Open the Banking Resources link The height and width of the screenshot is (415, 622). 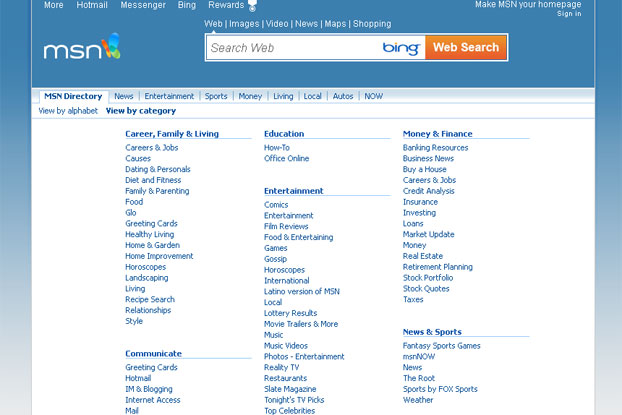[436, 148]
